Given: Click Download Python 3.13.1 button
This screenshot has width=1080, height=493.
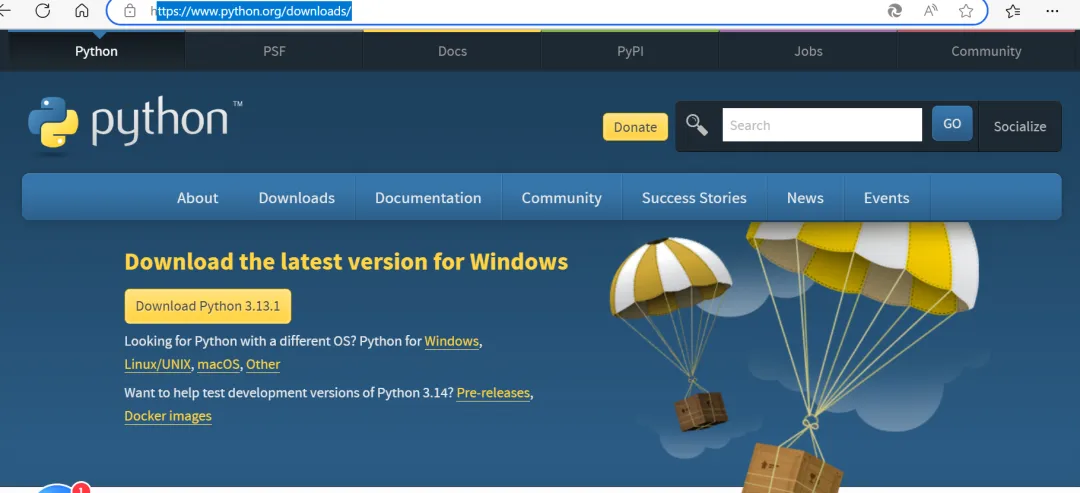Looking at the screenshot, I should (x=208, y=306).
